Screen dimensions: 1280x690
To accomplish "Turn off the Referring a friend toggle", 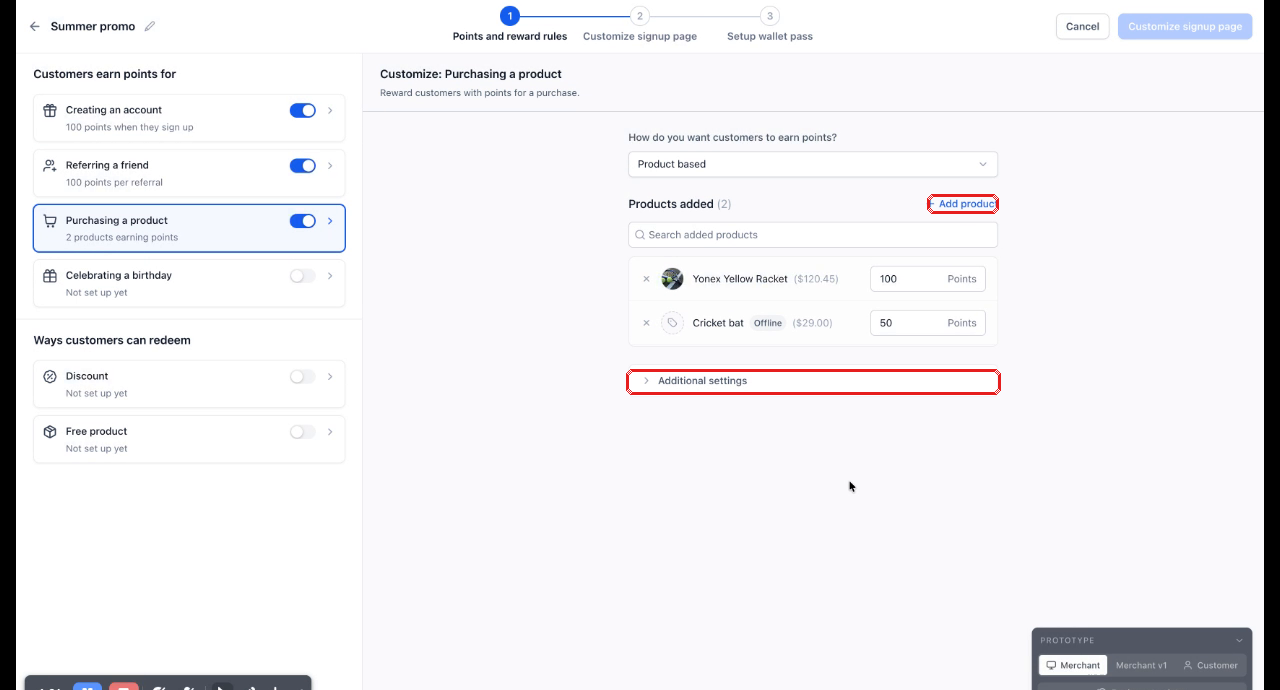I will tap(303, 166).
